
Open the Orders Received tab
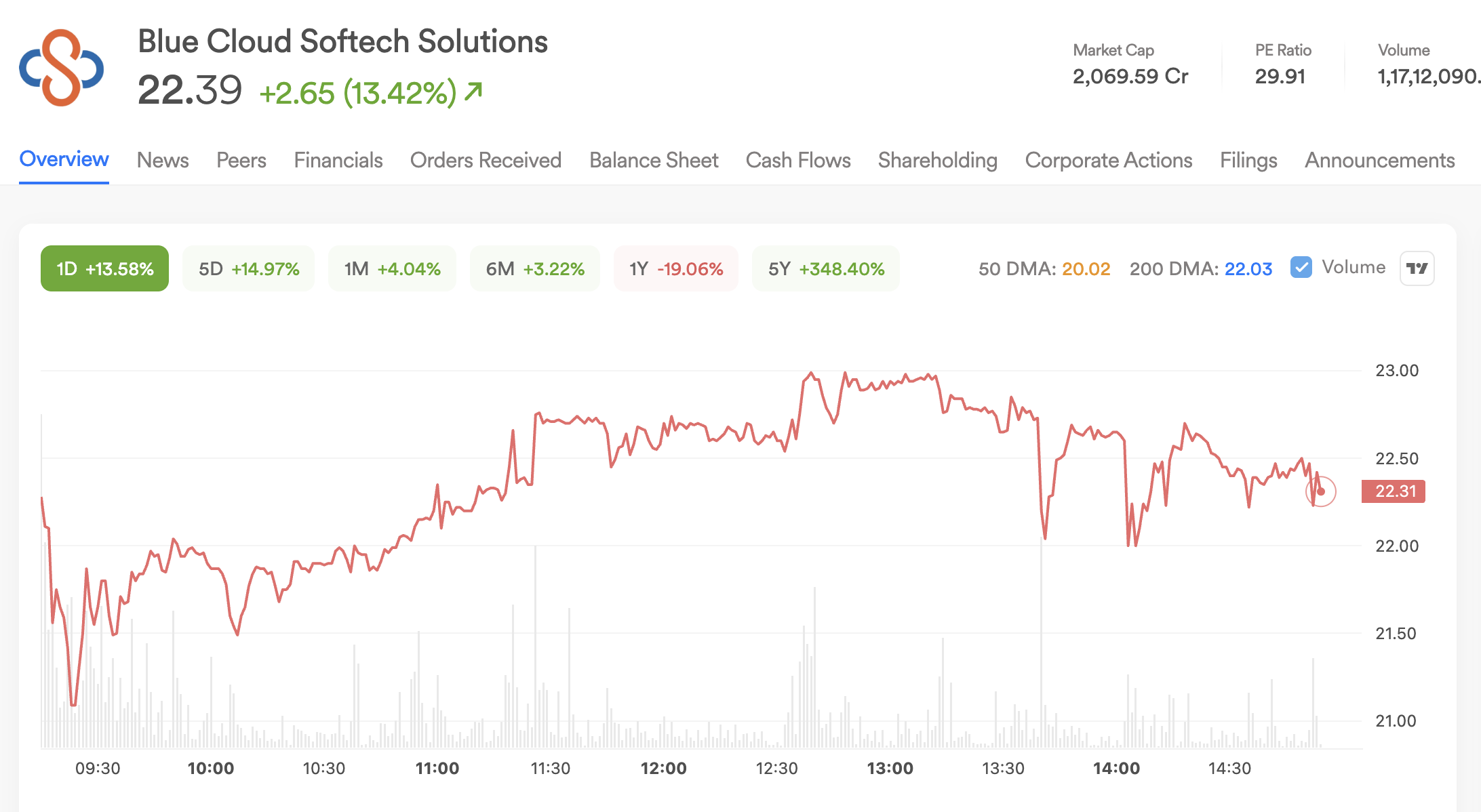click(x=486, y=160)
